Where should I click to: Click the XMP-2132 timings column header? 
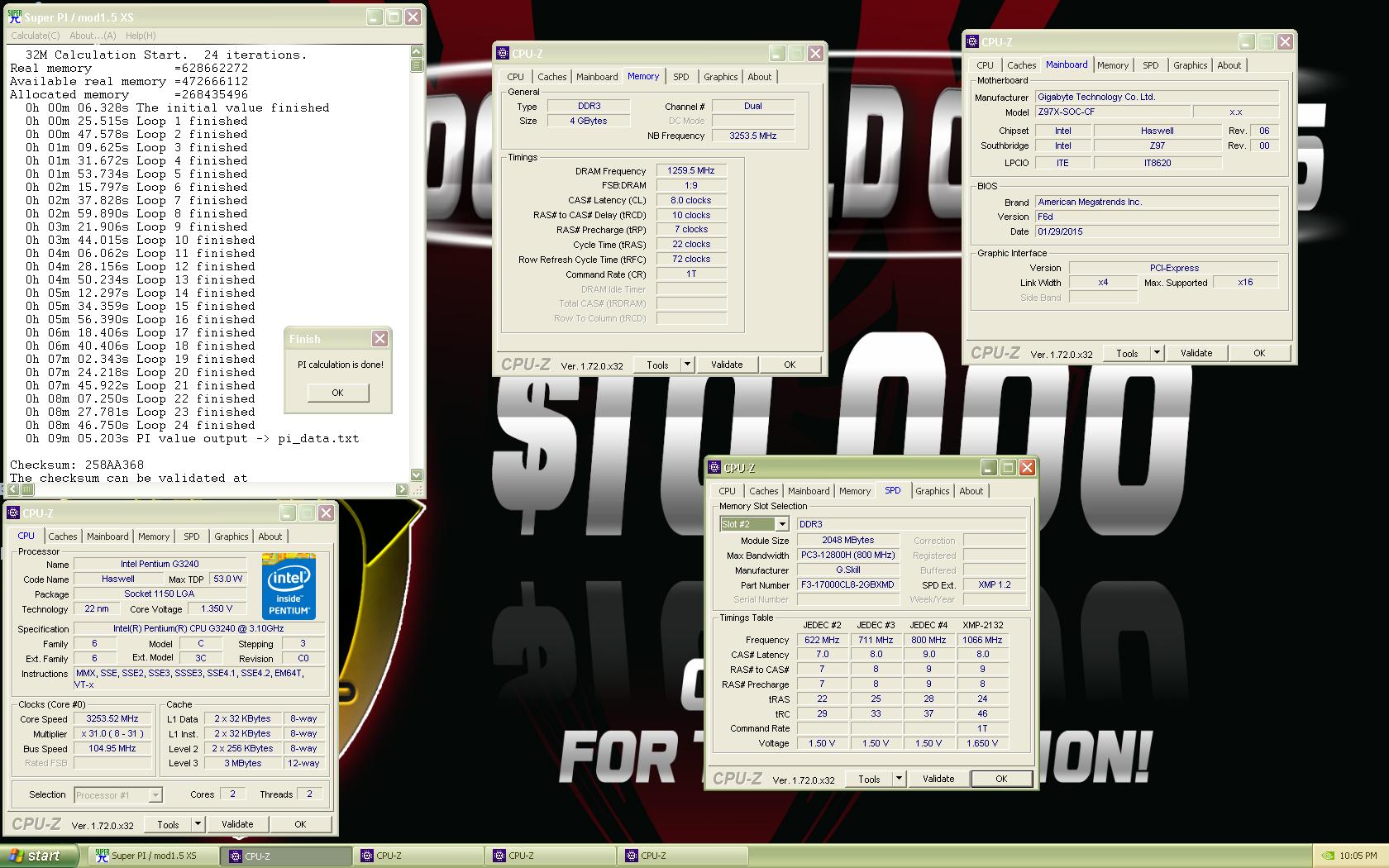[982, 625]
